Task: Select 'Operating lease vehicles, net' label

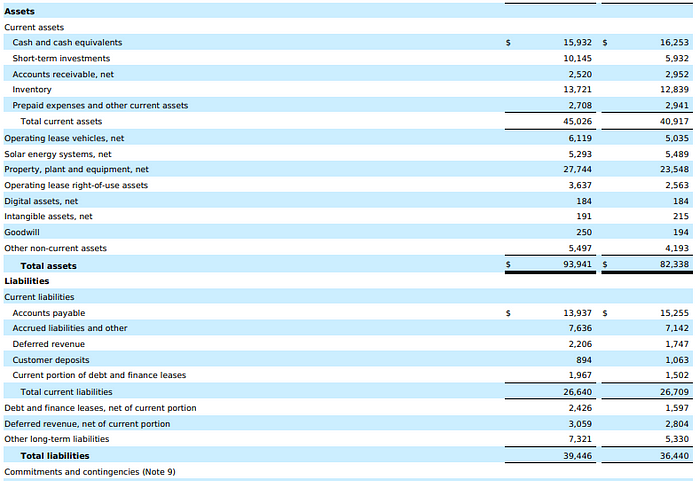Action: (x=64, y=138)
